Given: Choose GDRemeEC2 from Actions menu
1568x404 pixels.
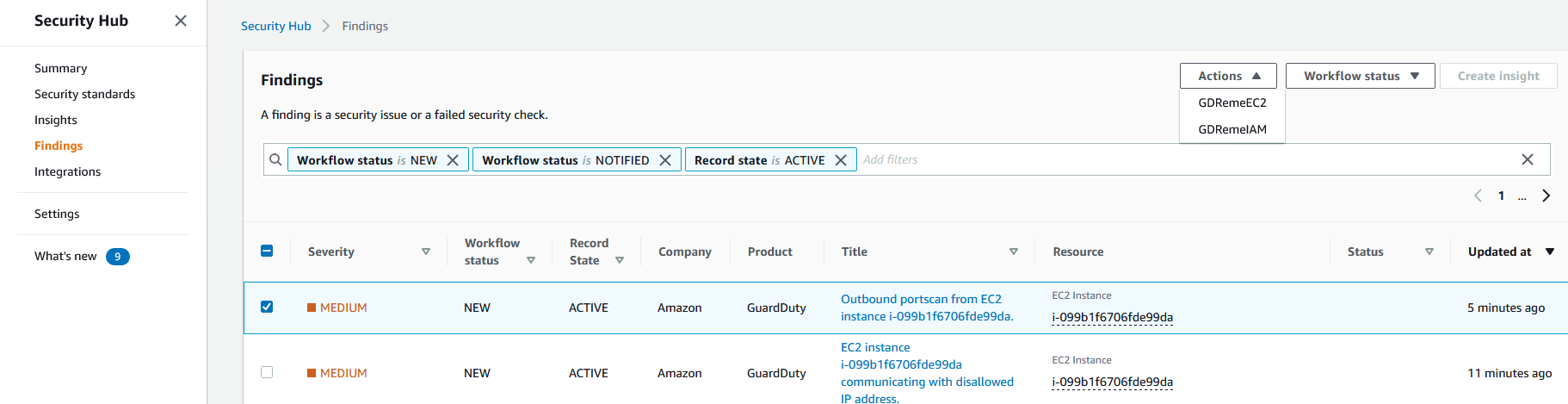Looking at the screenshot, I should pyautogui.click(x=1232, y=103).
